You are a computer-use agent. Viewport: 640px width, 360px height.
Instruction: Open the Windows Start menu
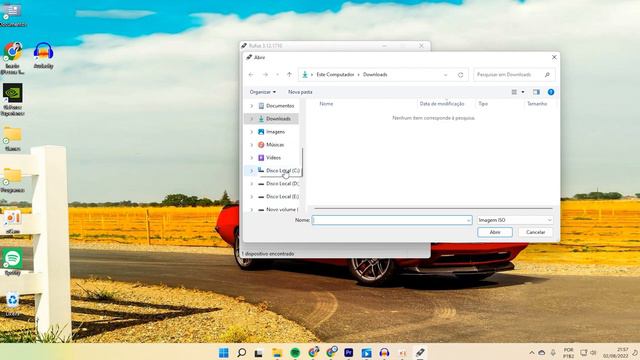click(224, 352)
